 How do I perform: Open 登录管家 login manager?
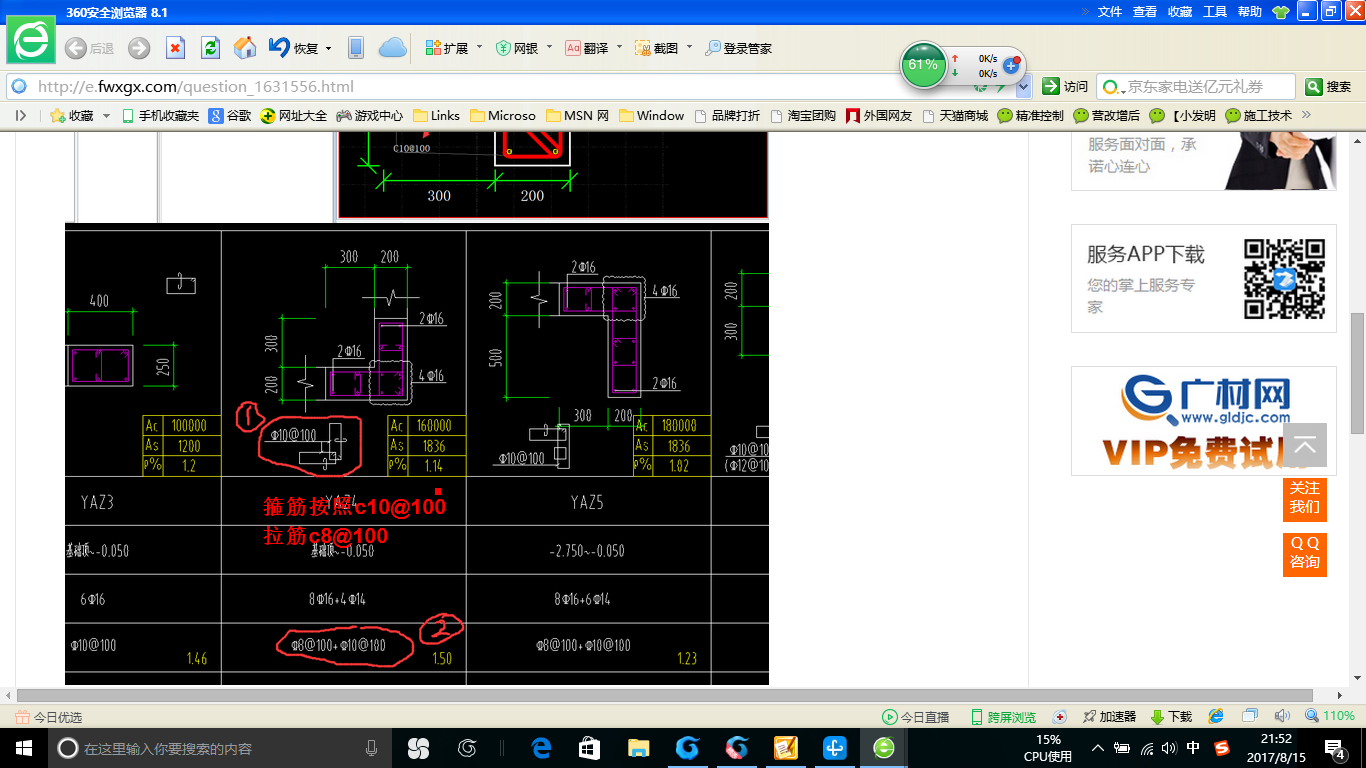[x=738, y=48]
